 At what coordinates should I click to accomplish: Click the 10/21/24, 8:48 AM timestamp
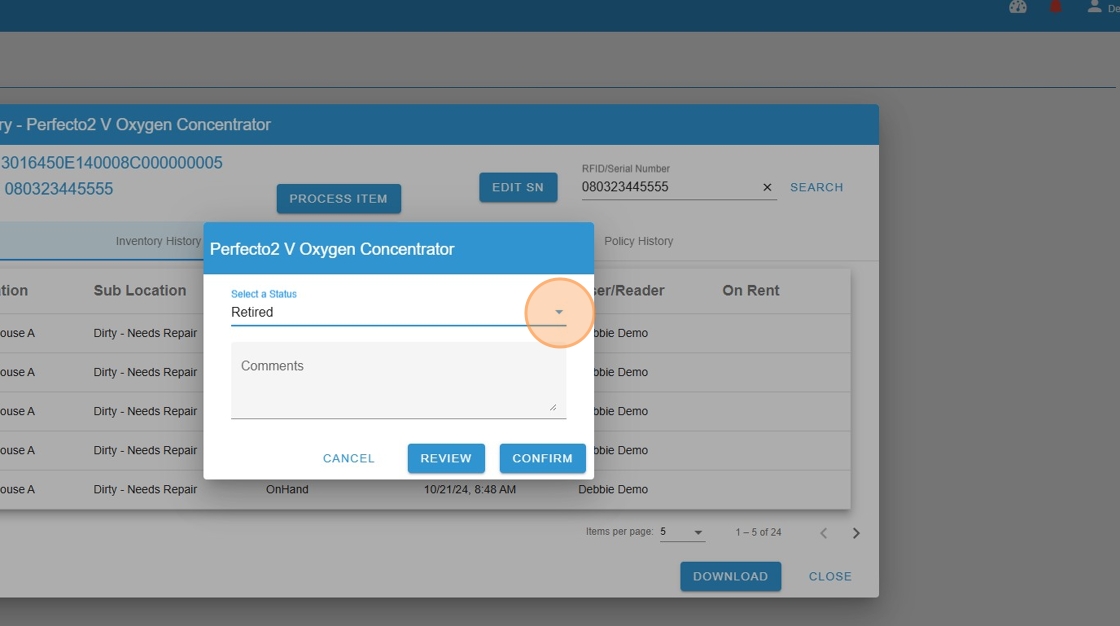pos(470,490)
